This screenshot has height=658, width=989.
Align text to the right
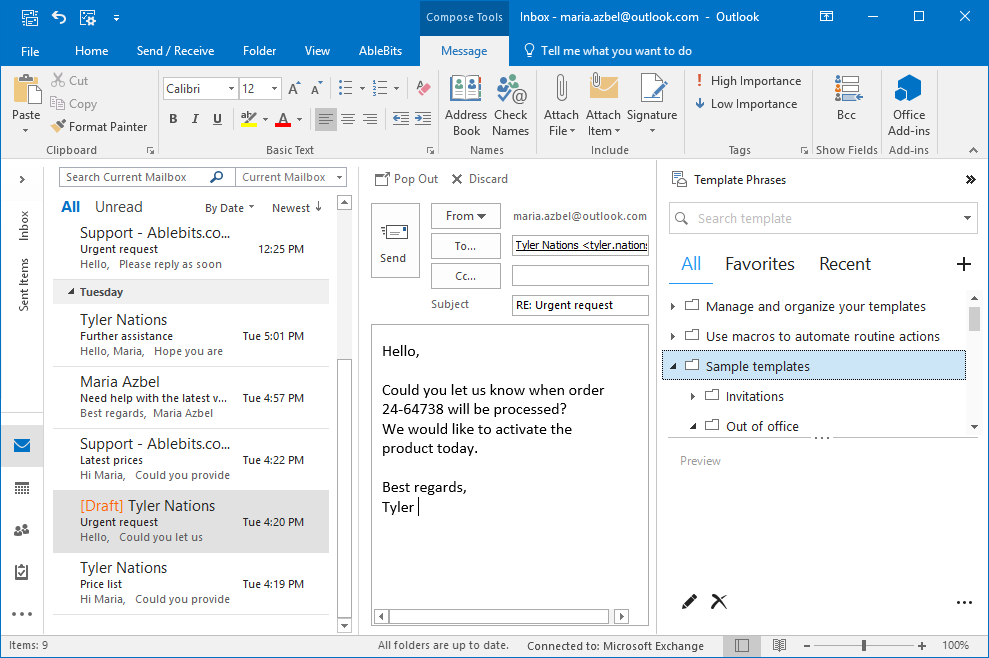(370, 119)
